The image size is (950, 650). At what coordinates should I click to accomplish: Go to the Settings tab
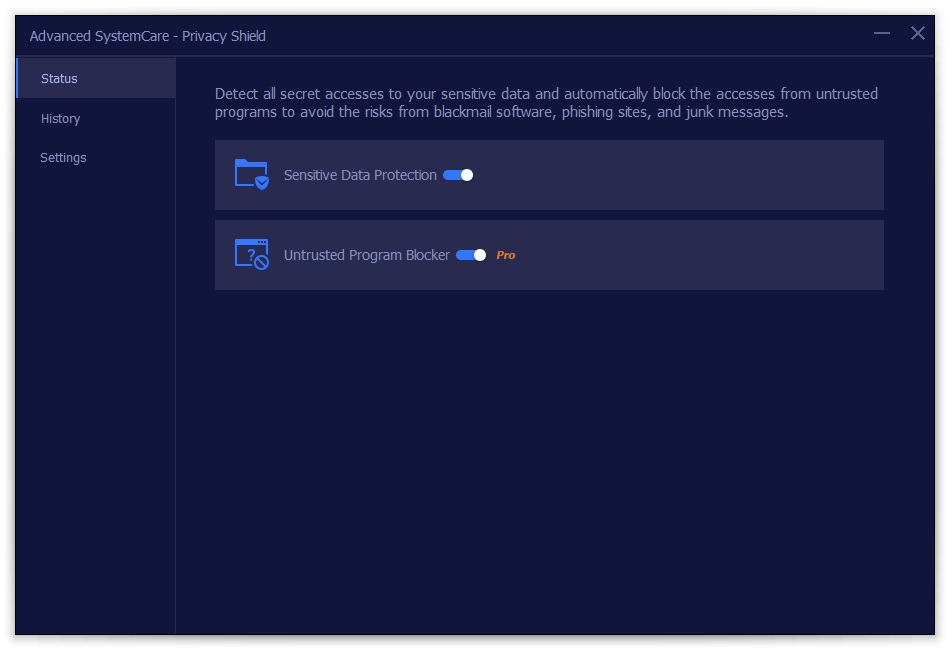point(63,158)
